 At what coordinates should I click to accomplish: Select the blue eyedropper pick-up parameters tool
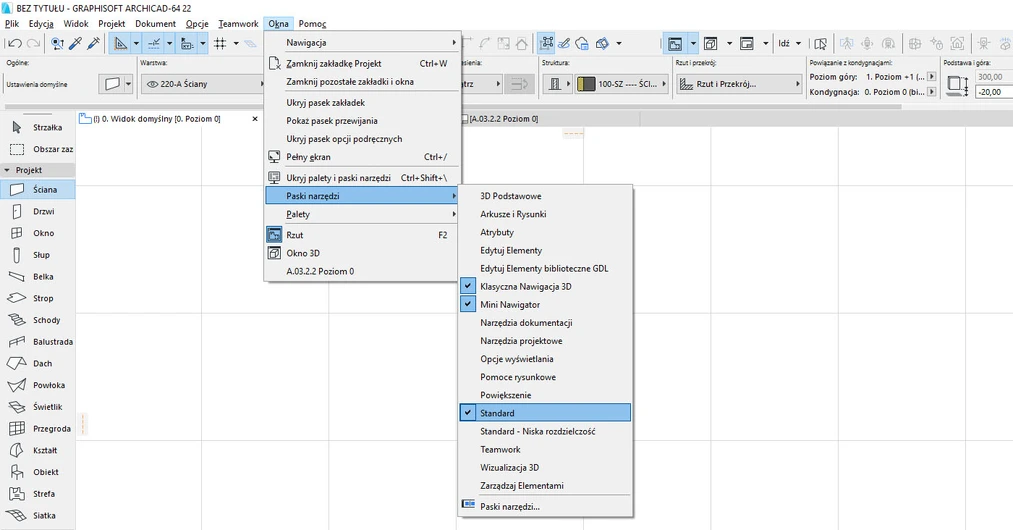coord(76,43)
